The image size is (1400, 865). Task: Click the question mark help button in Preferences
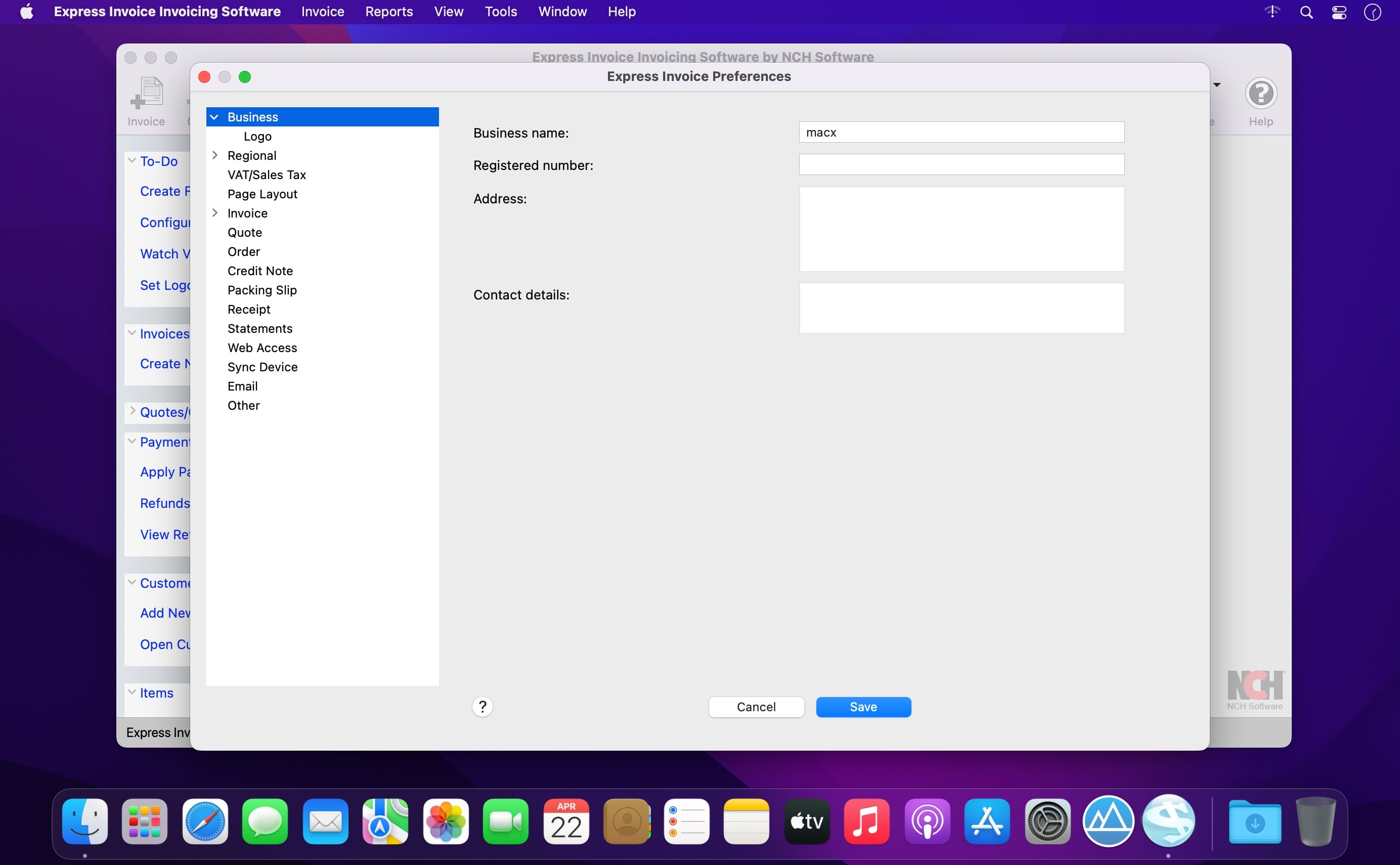[x=482, y=707]
